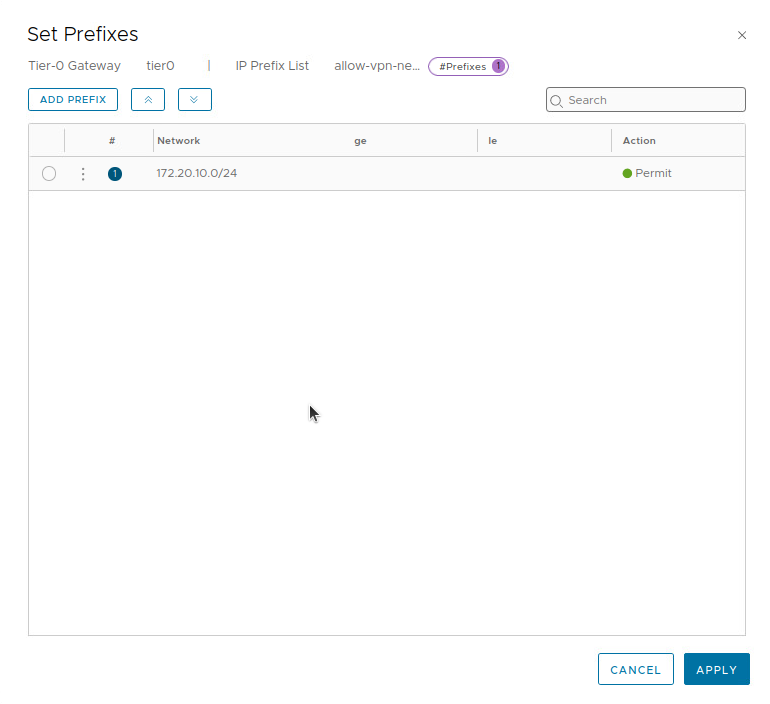Image resolution: width=770 pixels, height=704 pixels.
Task: Click the Action column header
Action: pos(639,141)
